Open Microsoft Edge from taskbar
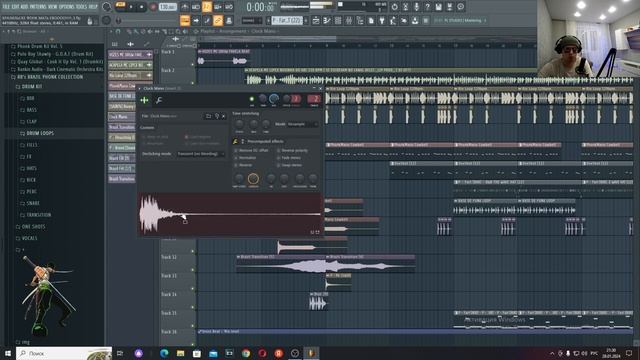This screenshot has width=640, height=360. tap(164, 353)
